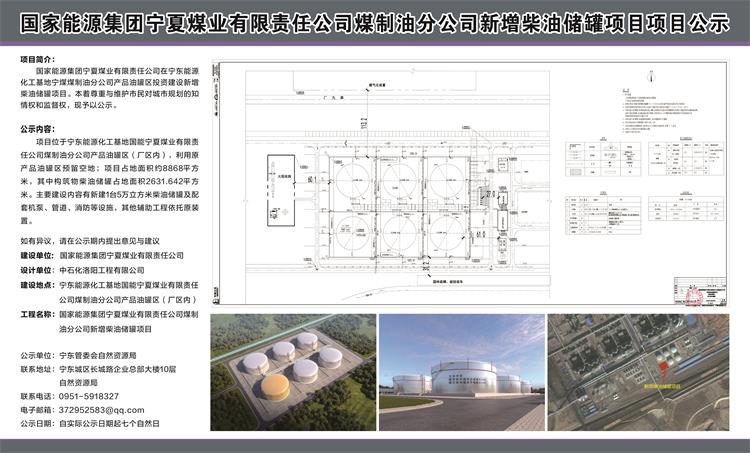Select the line '油分公司新增柴油储罐项目'

pos(106,329)
